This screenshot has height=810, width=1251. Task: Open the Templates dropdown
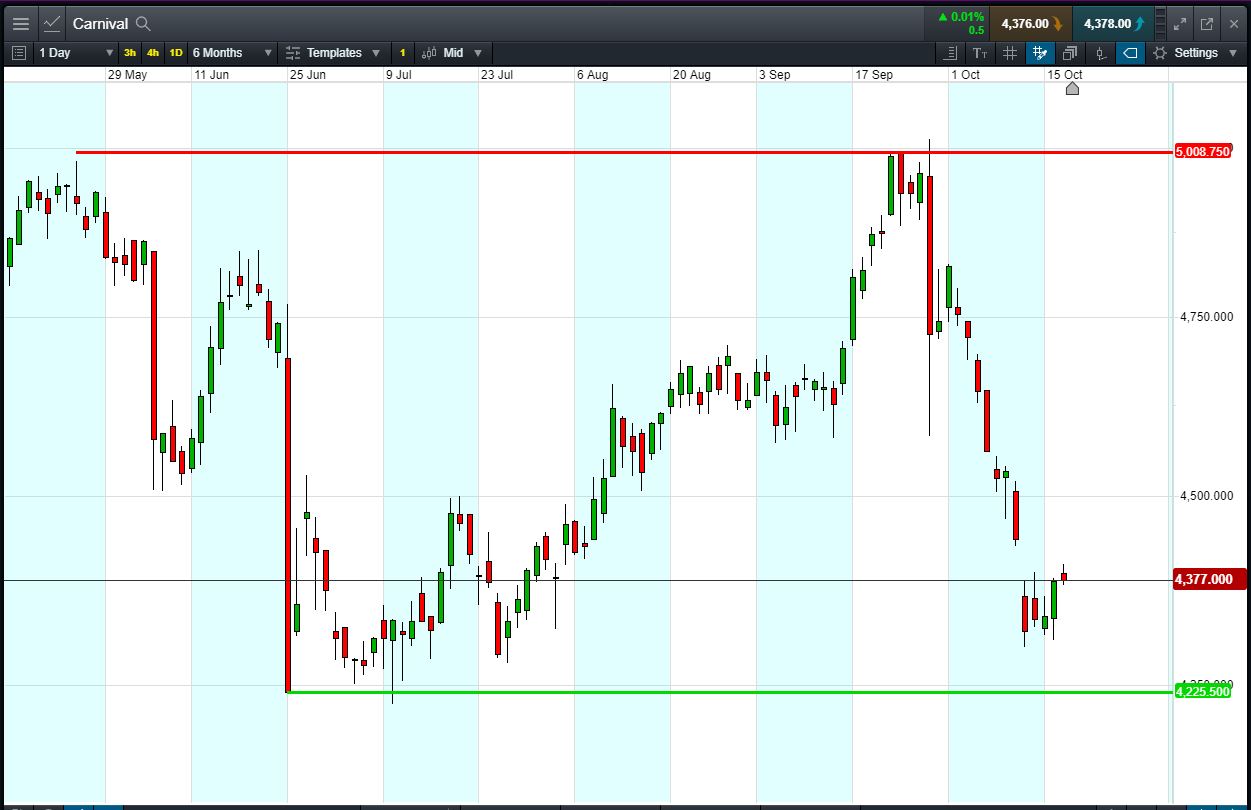coord(333,53)
